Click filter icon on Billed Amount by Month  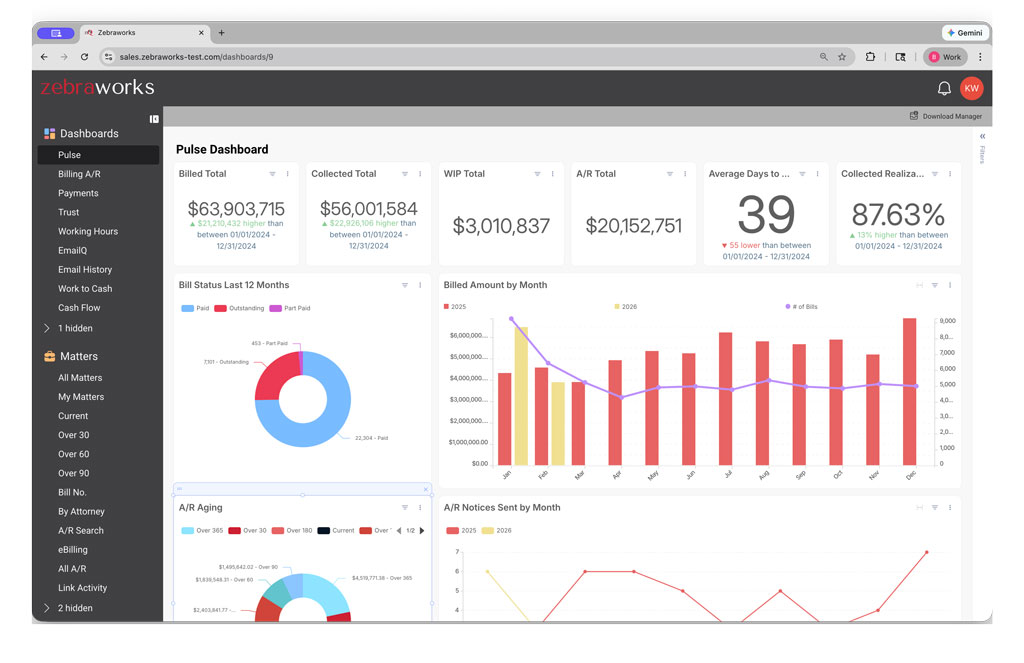coord(934,285)
